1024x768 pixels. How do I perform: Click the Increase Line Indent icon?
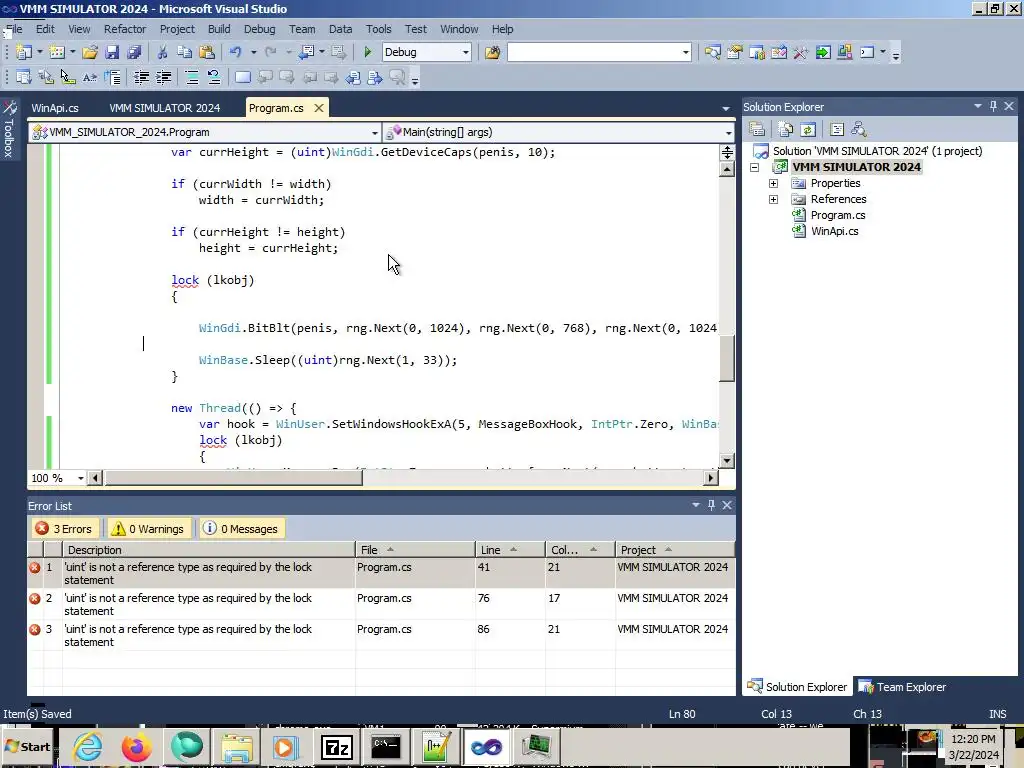point(163,78)
